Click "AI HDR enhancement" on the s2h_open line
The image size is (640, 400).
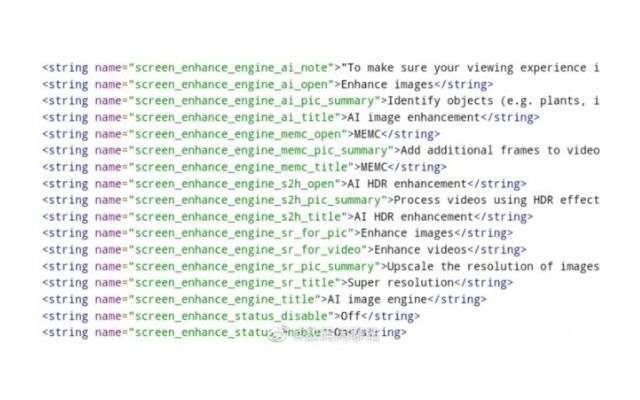(x=407, y=184)
